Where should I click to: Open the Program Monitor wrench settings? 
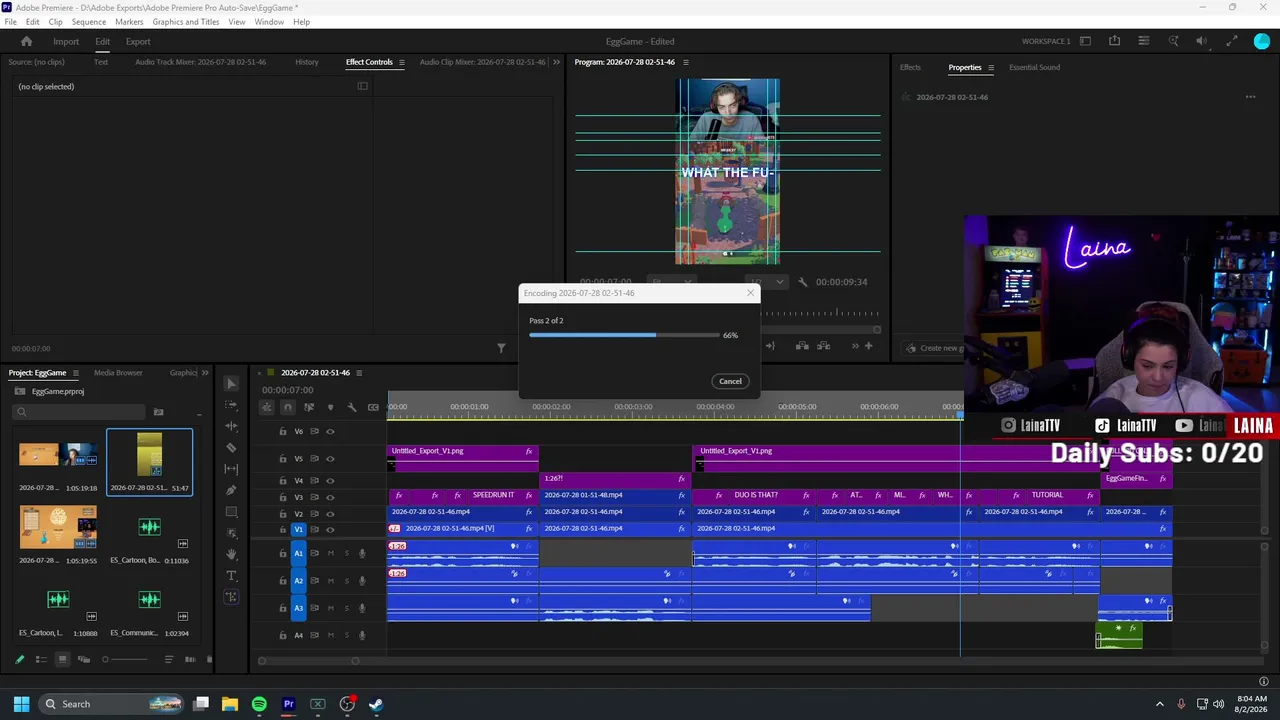(x=802, y=282)
